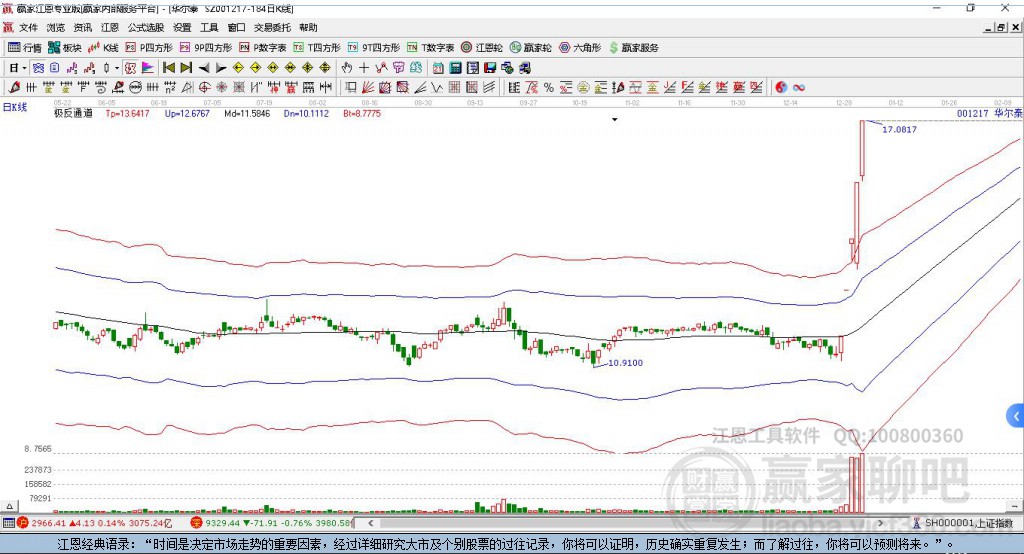1024x554 pixels.
Task: Click the red target circle icon
Action: click(204, 88)
